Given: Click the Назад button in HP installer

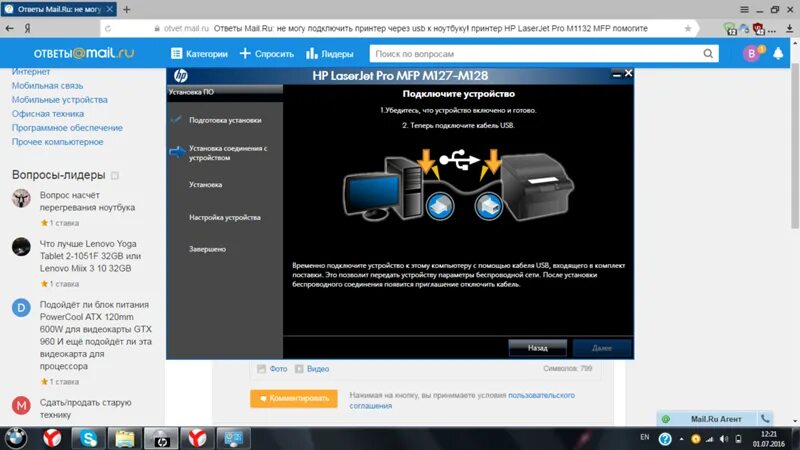Looking at the screenshot, I should 537,347.
